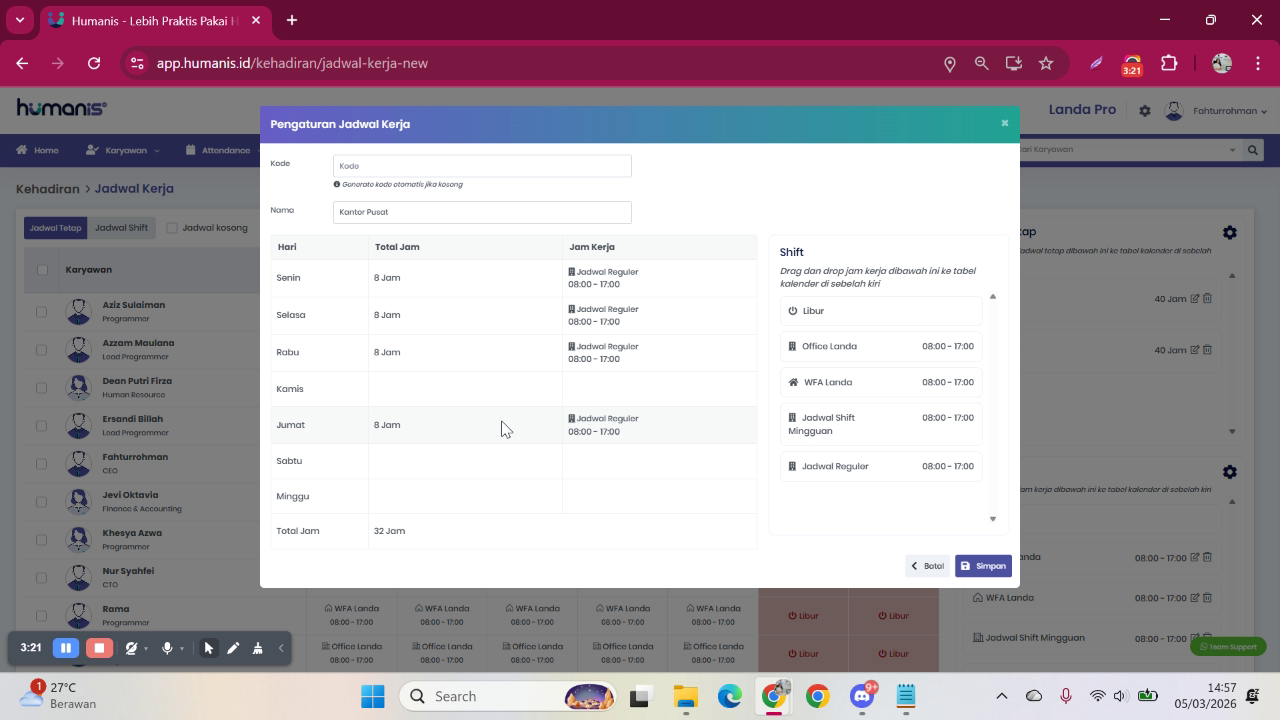This screenshot has height=720, width=1280.
Task: Click the humanis logo
Action: [61, 108]
